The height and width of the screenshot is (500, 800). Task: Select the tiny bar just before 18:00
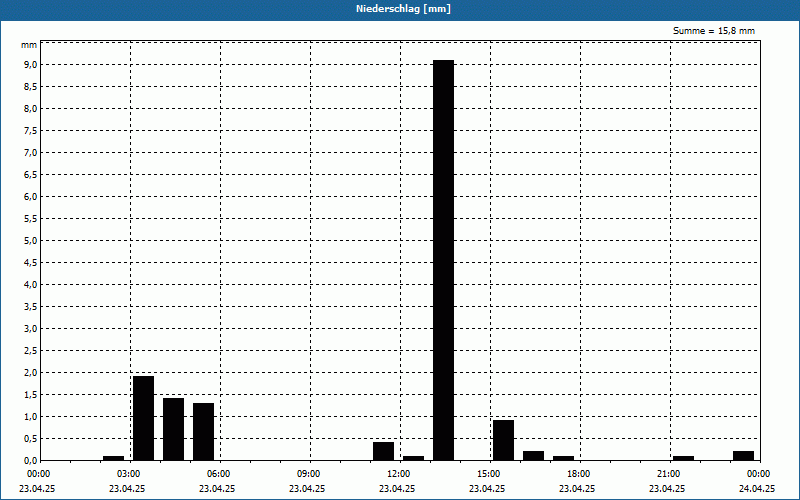pos(563,458)
